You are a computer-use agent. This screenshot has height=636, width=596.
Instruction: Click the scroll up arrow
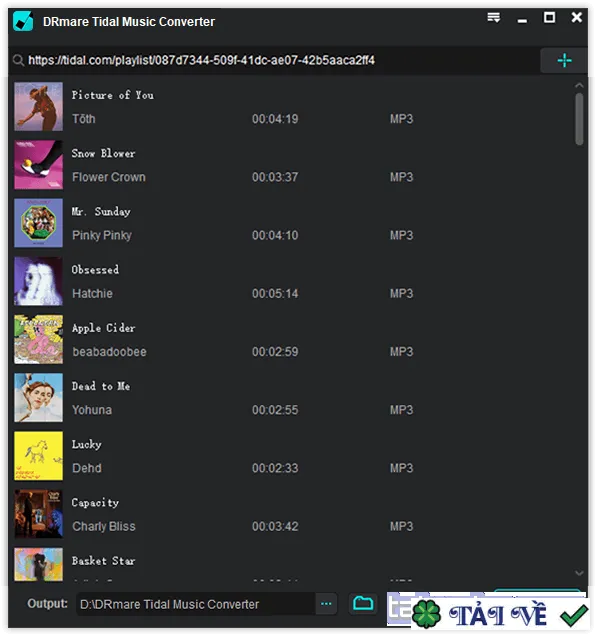579,86
